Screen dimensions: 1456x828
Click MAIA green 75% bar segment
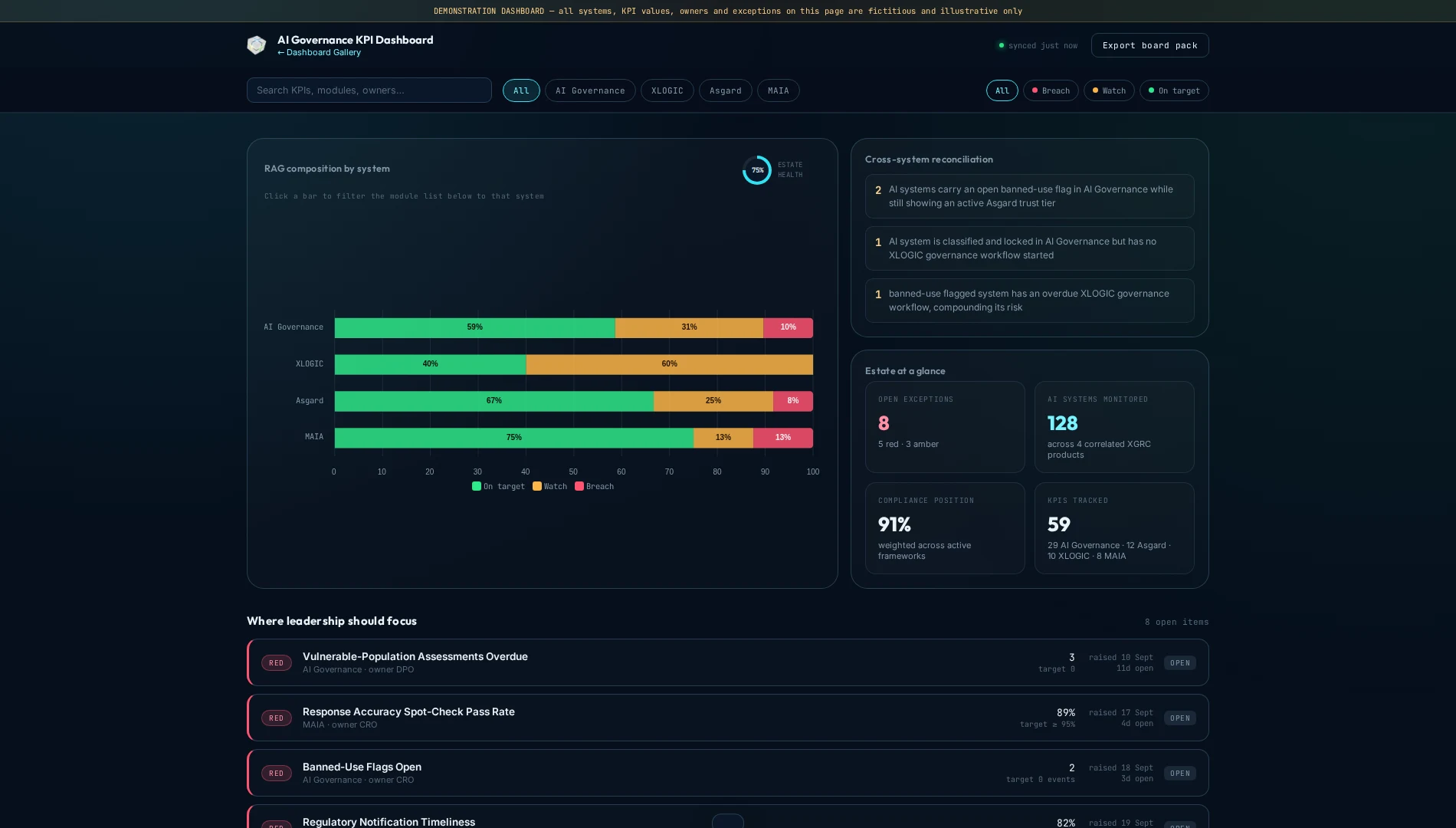coord(514,438)
